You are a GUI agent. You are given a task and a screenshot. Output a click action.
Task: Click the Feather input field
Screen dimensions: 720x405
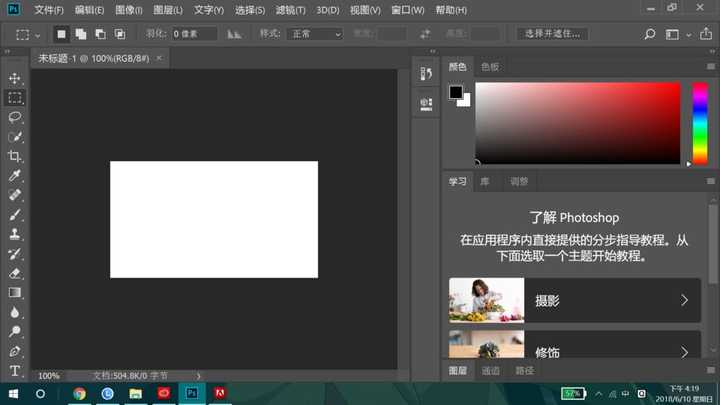point(195,34)
